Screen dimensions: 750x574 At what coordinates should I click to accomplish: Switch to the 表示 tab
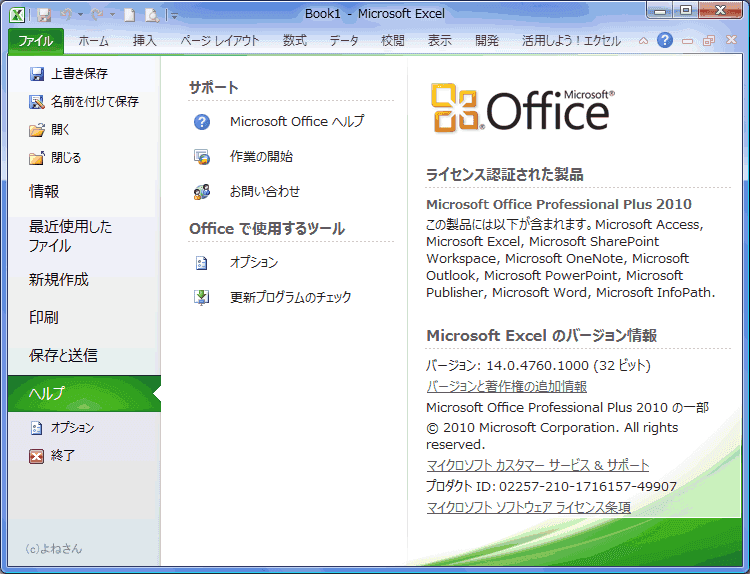click(440, 41)
